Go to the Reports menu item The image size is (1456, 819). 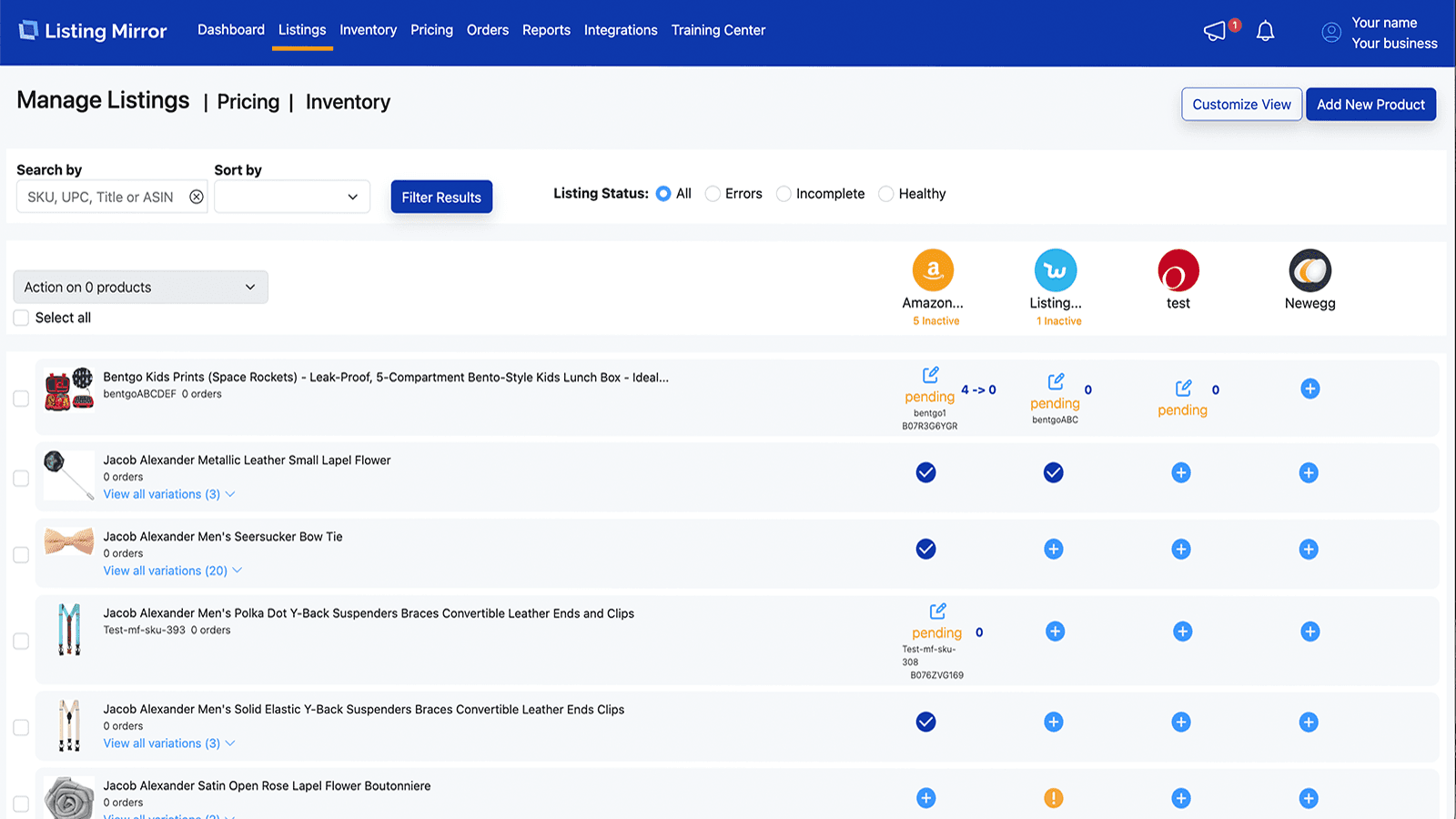click(x=546, y=30)
